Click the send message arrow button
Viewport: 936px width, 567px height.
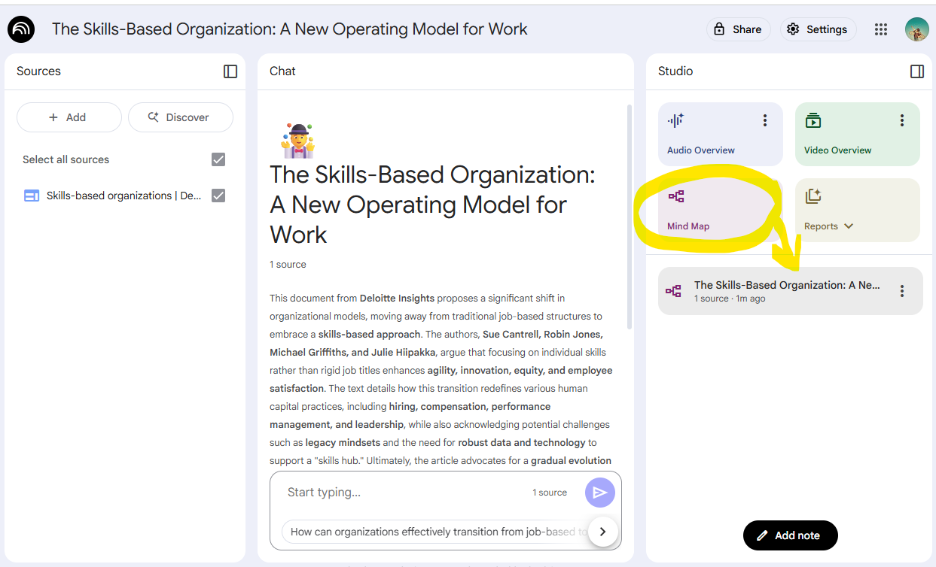click(x=600, y=492)
